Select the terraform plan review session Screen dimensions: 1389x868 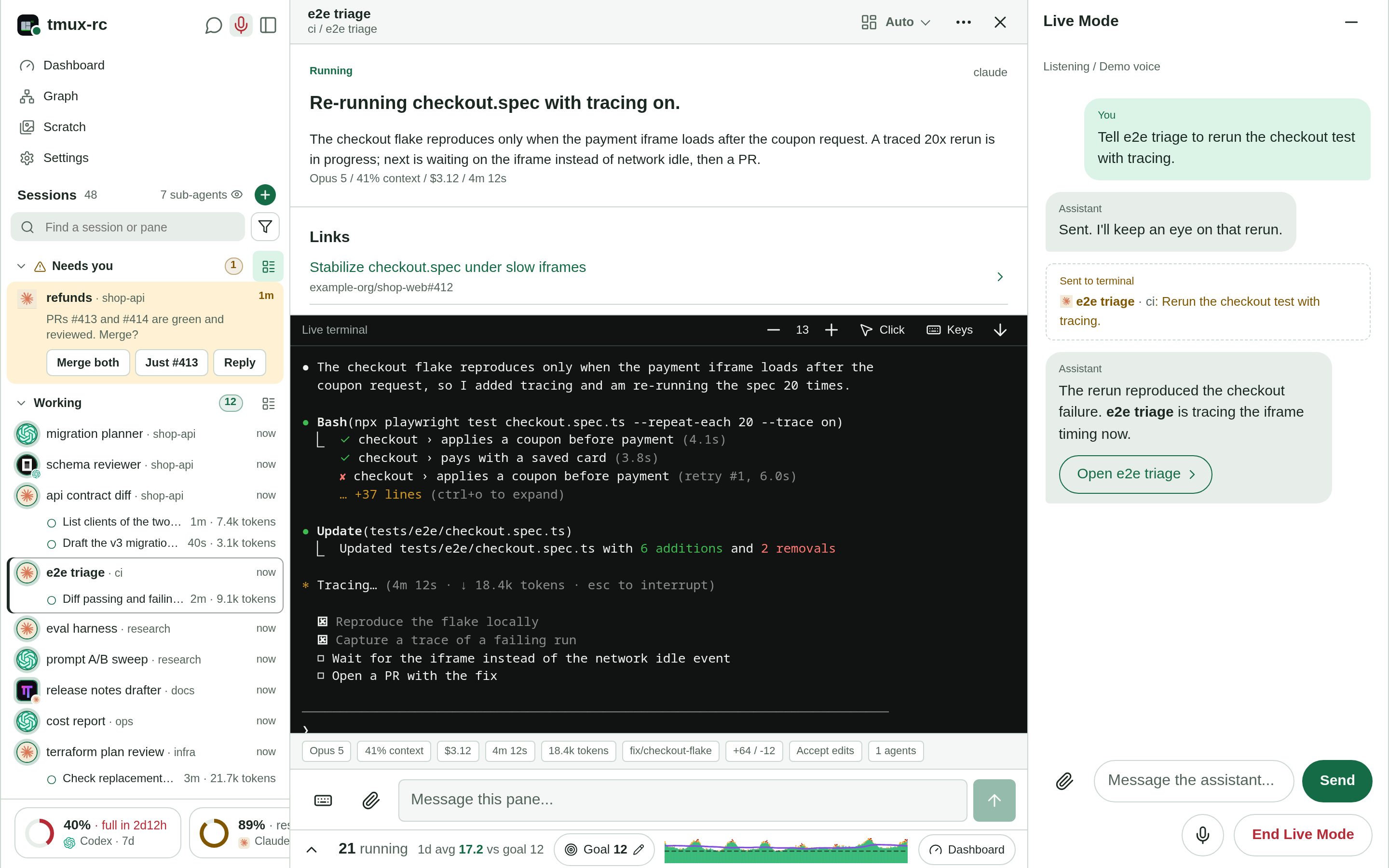click(x=145, y=752)
